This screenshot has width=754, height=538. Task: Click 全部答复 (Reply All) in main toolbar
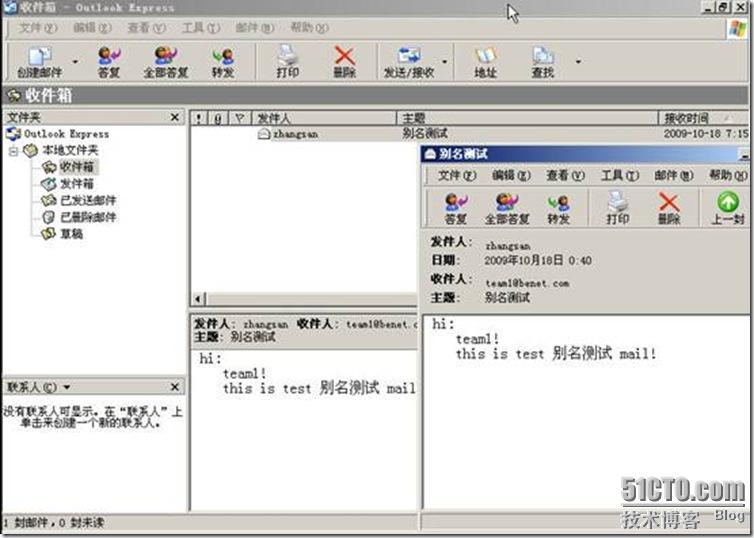tap(166, 63)
